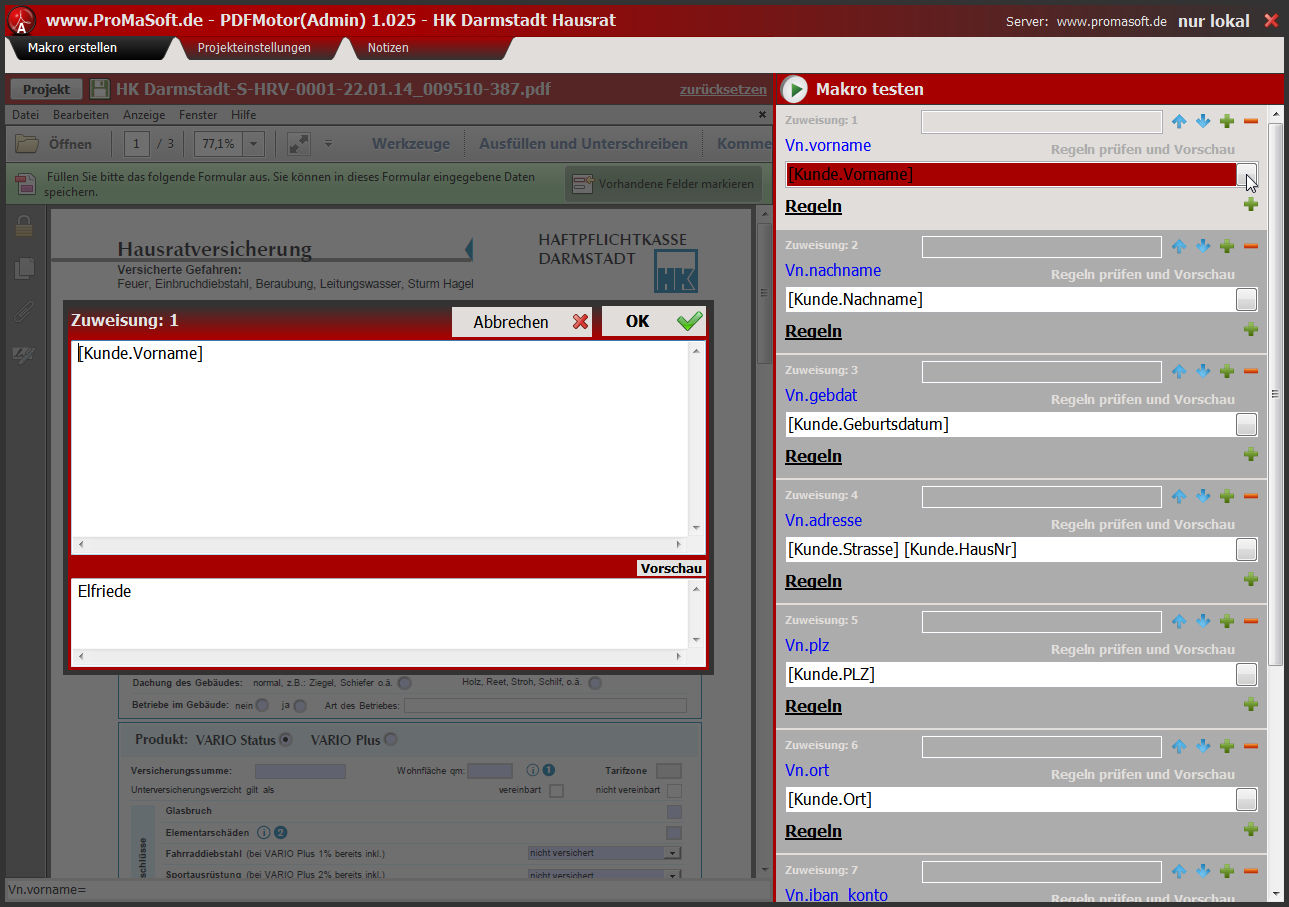Viewport: 1289px width, 907px height.
Task: Click the Vorschau button in the dialog
Action: [671, 568]
